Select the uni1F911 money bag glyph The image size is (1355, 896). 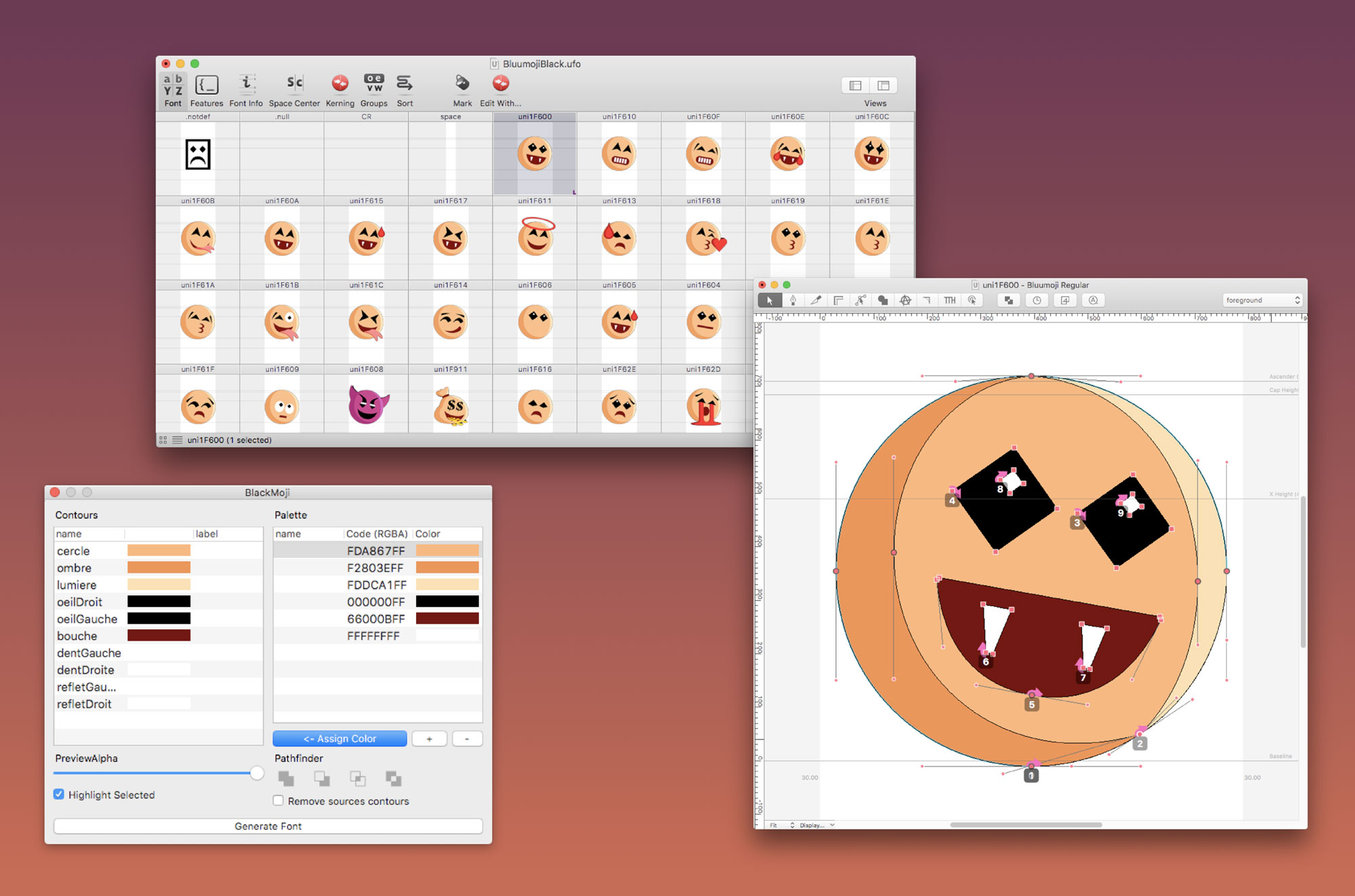(451, 405)
